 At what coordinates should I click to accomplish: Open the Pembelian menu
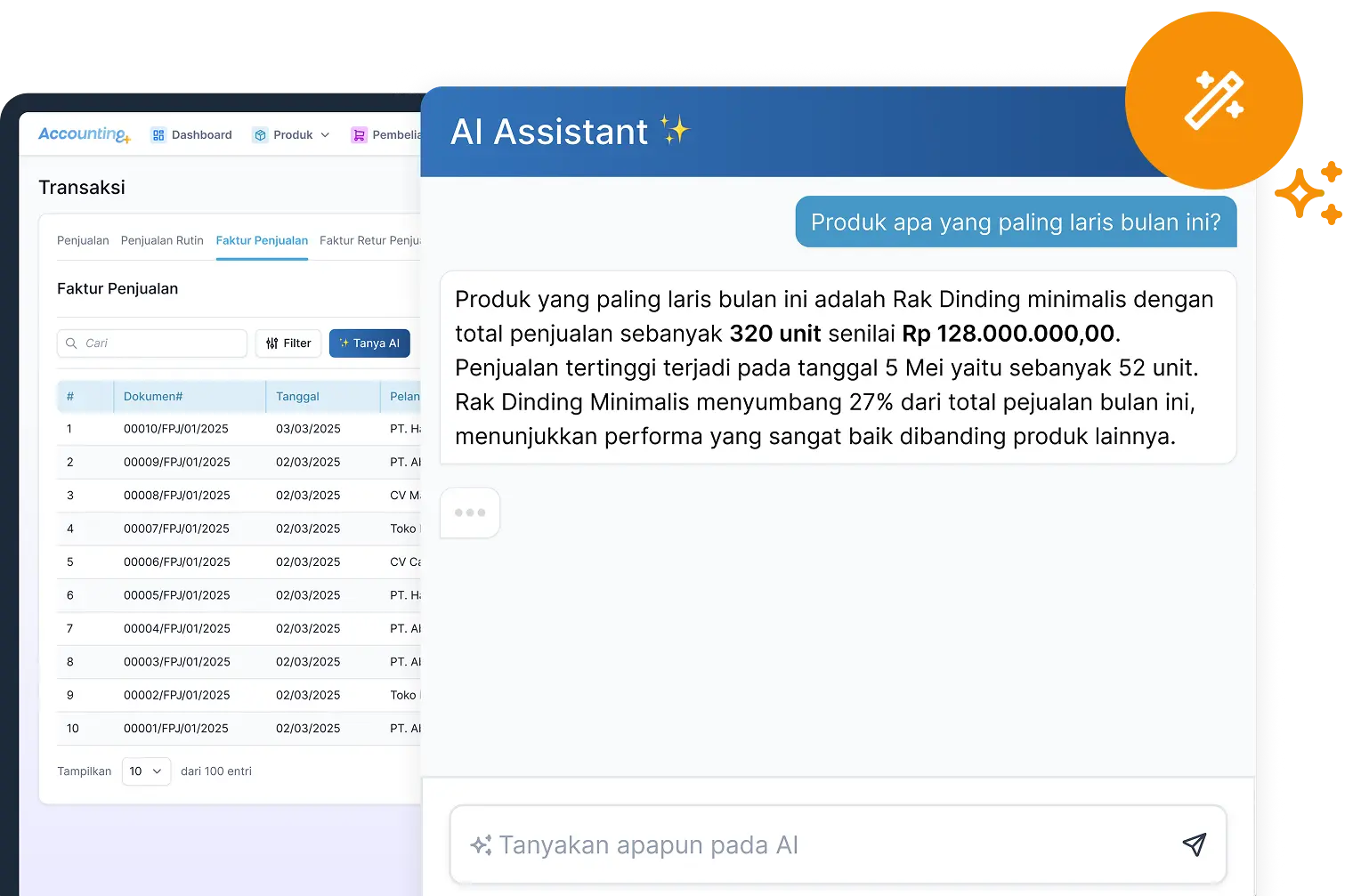386,135
